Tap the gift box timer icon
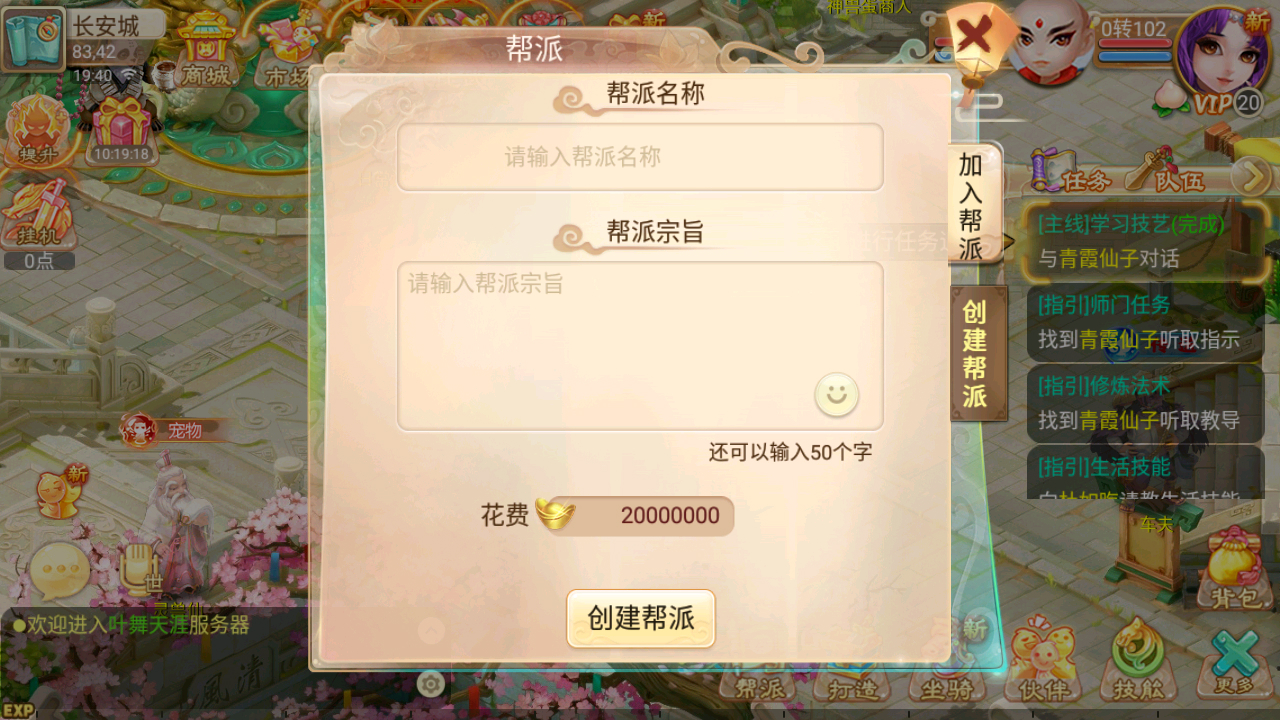This screenshot has height=720, width=1280. coord(122,130)
